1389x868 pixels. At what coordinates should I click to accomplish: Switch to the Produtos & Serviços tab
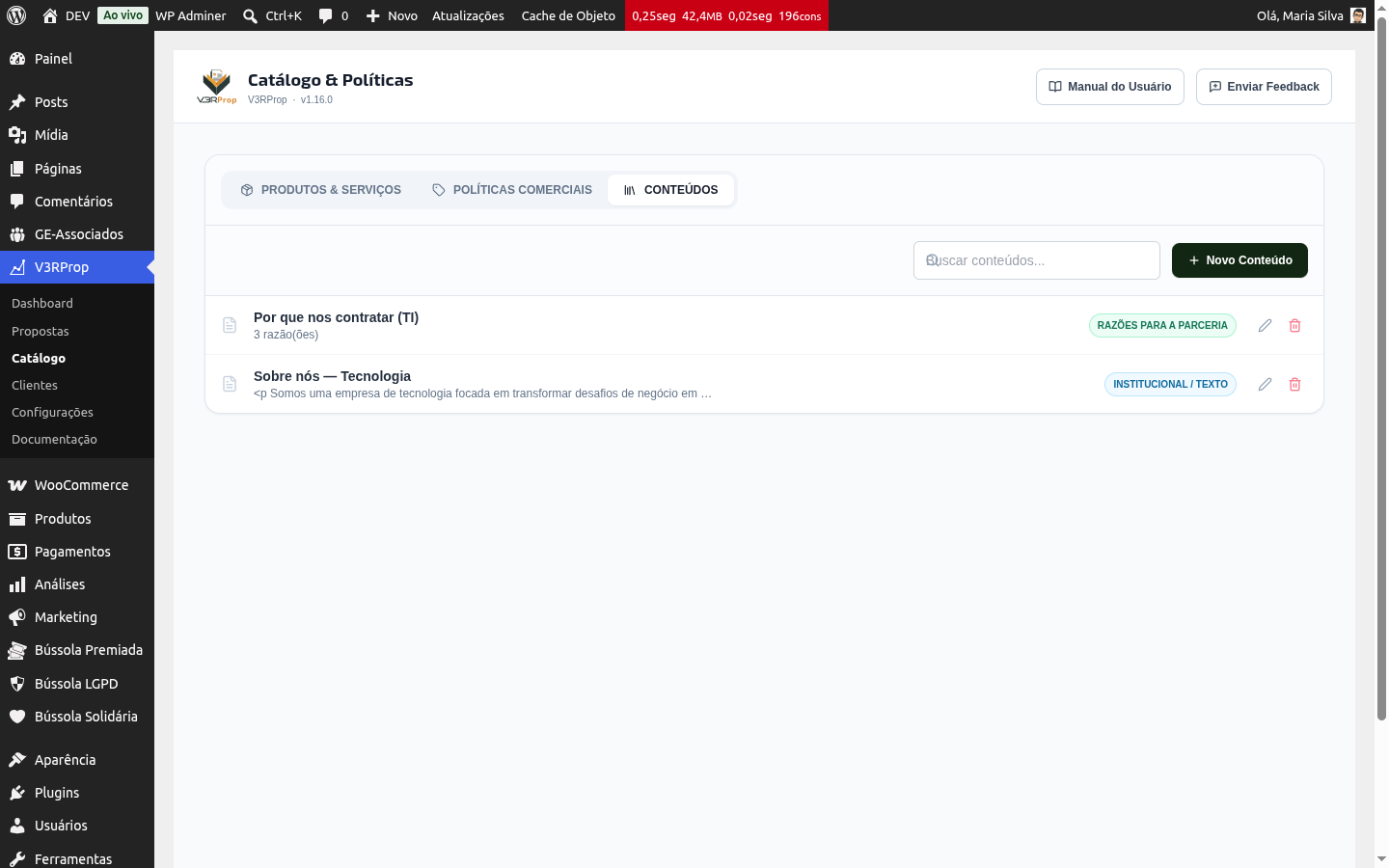(x=320, y=190)
